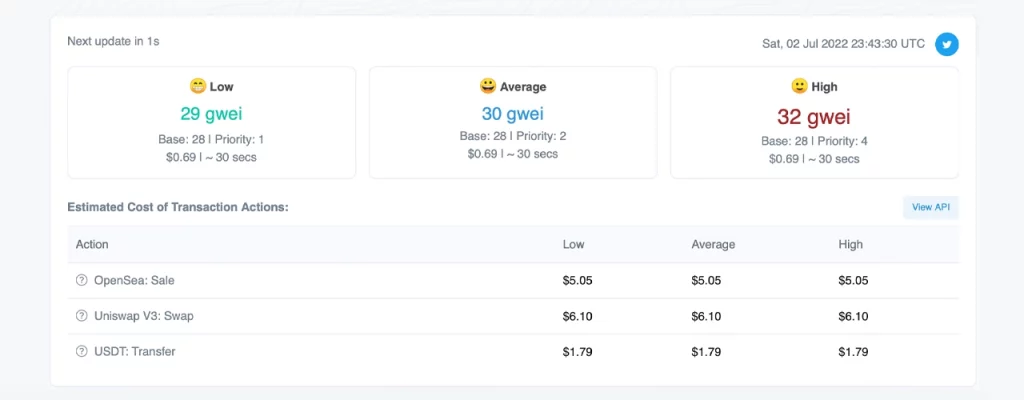This screenshot has width=1024, height=400.
Task: Click the grinning emoji beside Low
Action: coord(198,86)
